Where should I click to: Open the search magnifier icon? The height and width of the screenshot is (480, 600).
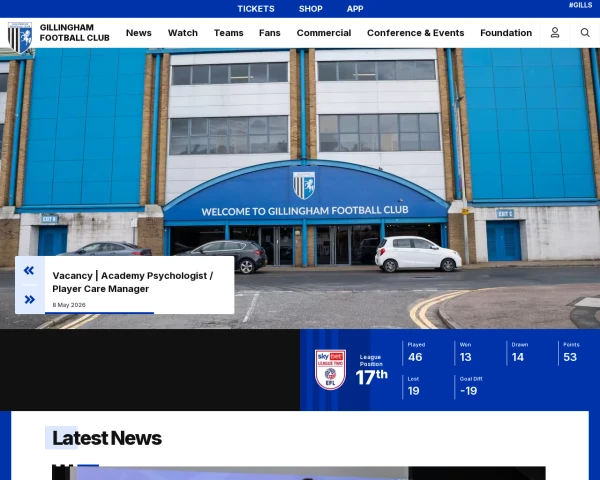[585, 33]
